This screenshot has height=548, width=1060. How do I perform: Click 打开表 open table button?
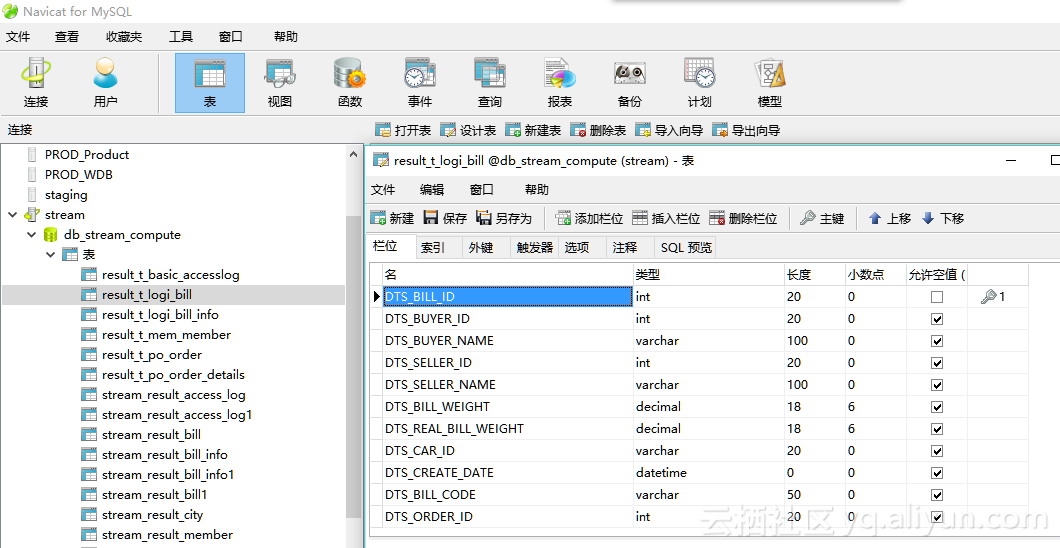pyautogui.click(x=403, y=130)
